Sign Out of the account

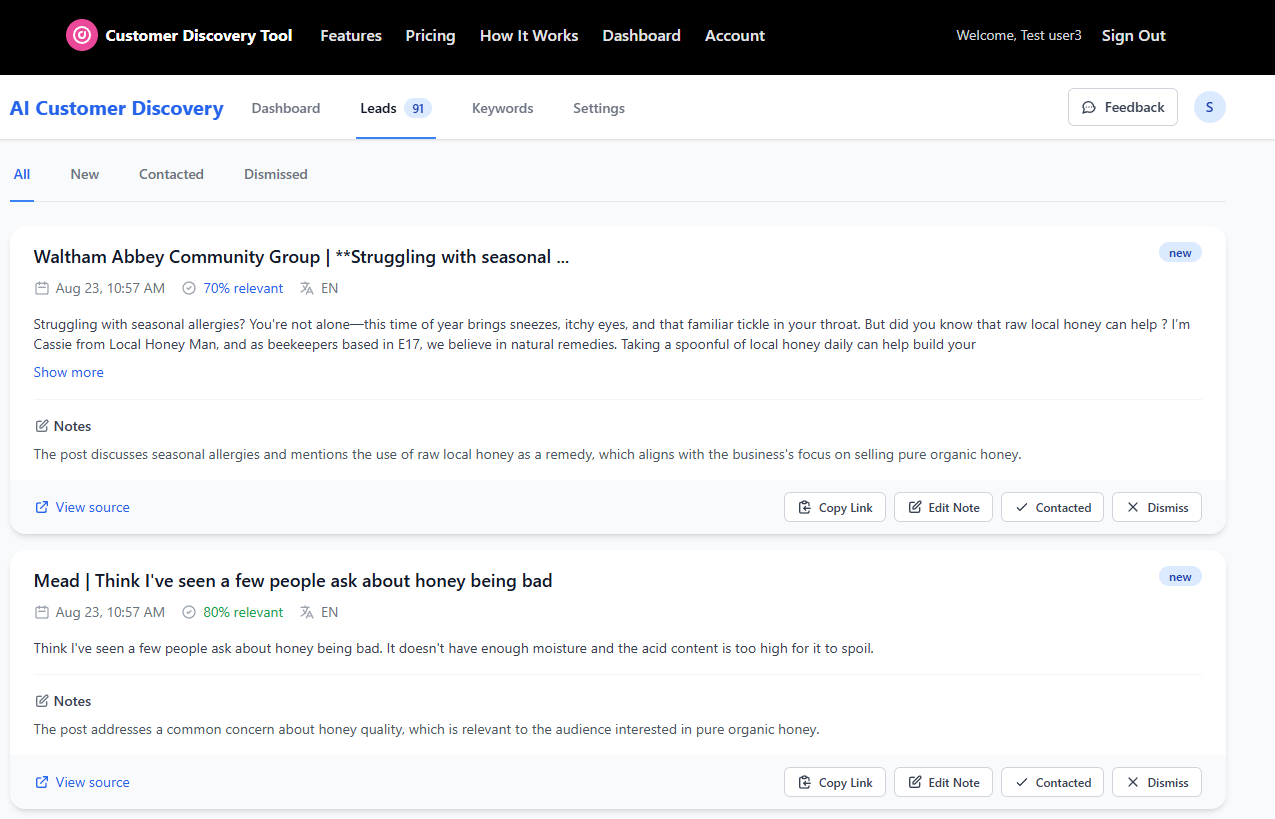click(1133, 36)
